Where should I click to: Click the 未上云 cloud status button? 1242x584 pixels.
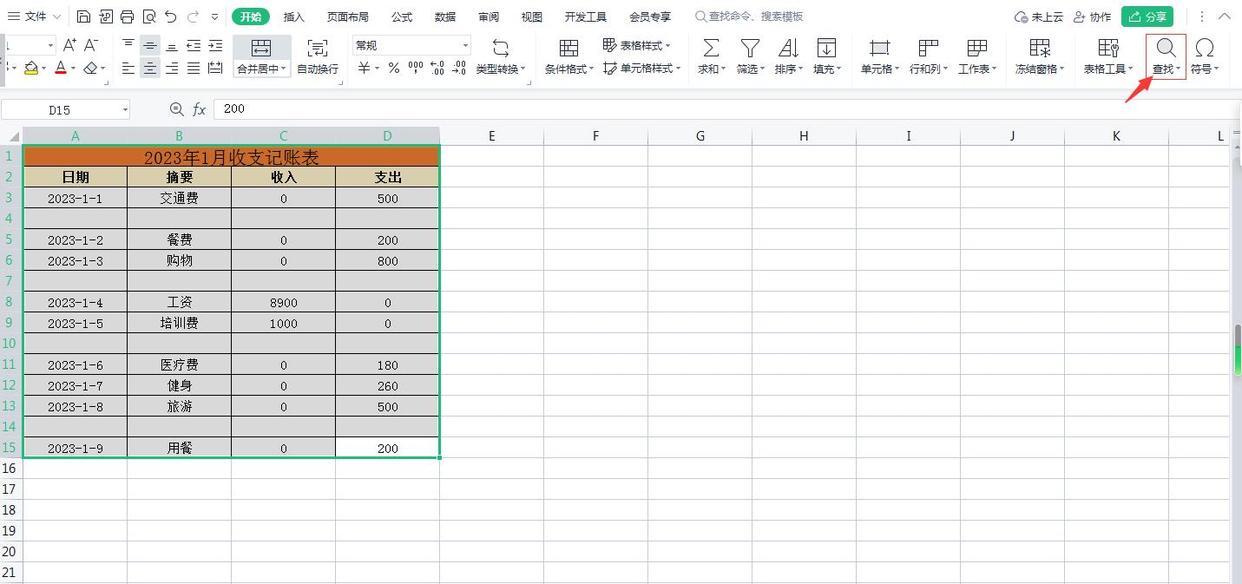click(x=1039, y=17)
